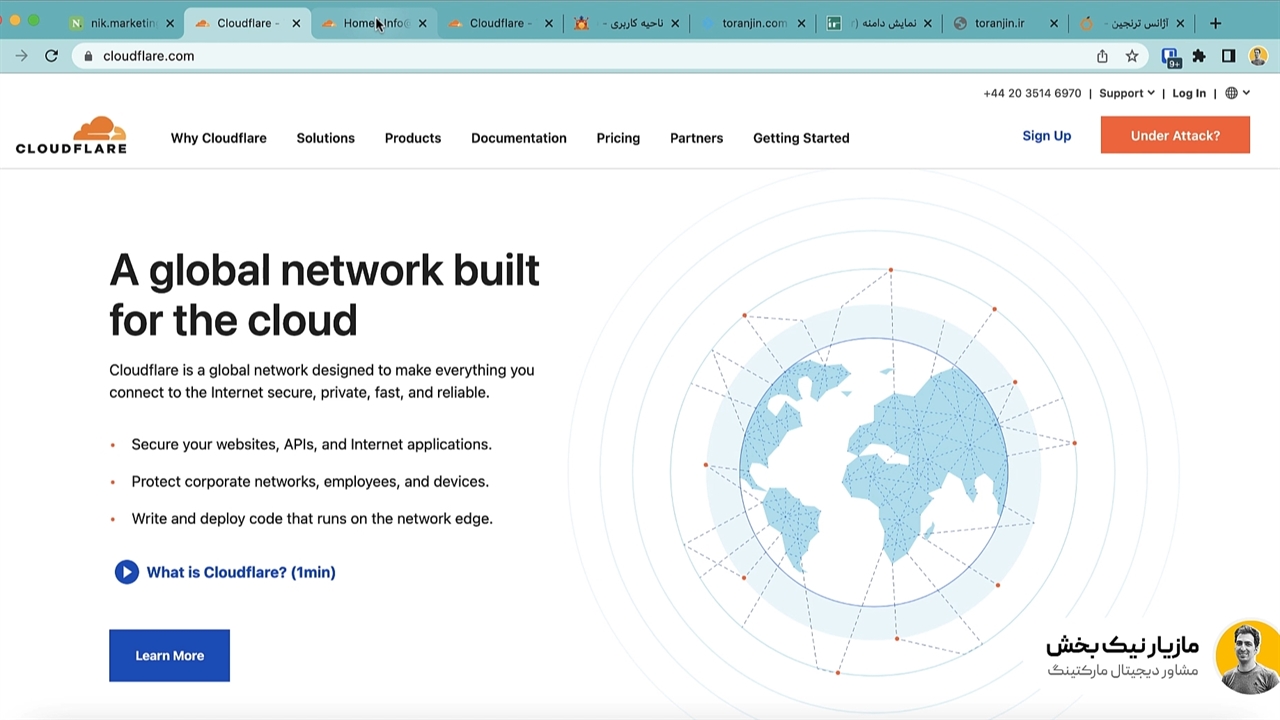
Task: Open the blue extension icon with the 9+ badge
Action: 1170,57
